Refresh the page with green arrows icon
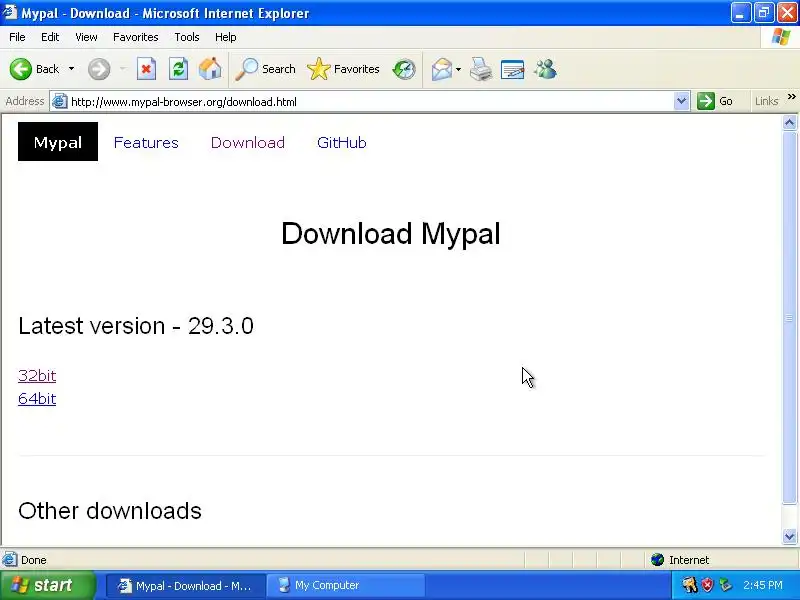Viewport: 800px width, 600px height. tap(179, 69)
